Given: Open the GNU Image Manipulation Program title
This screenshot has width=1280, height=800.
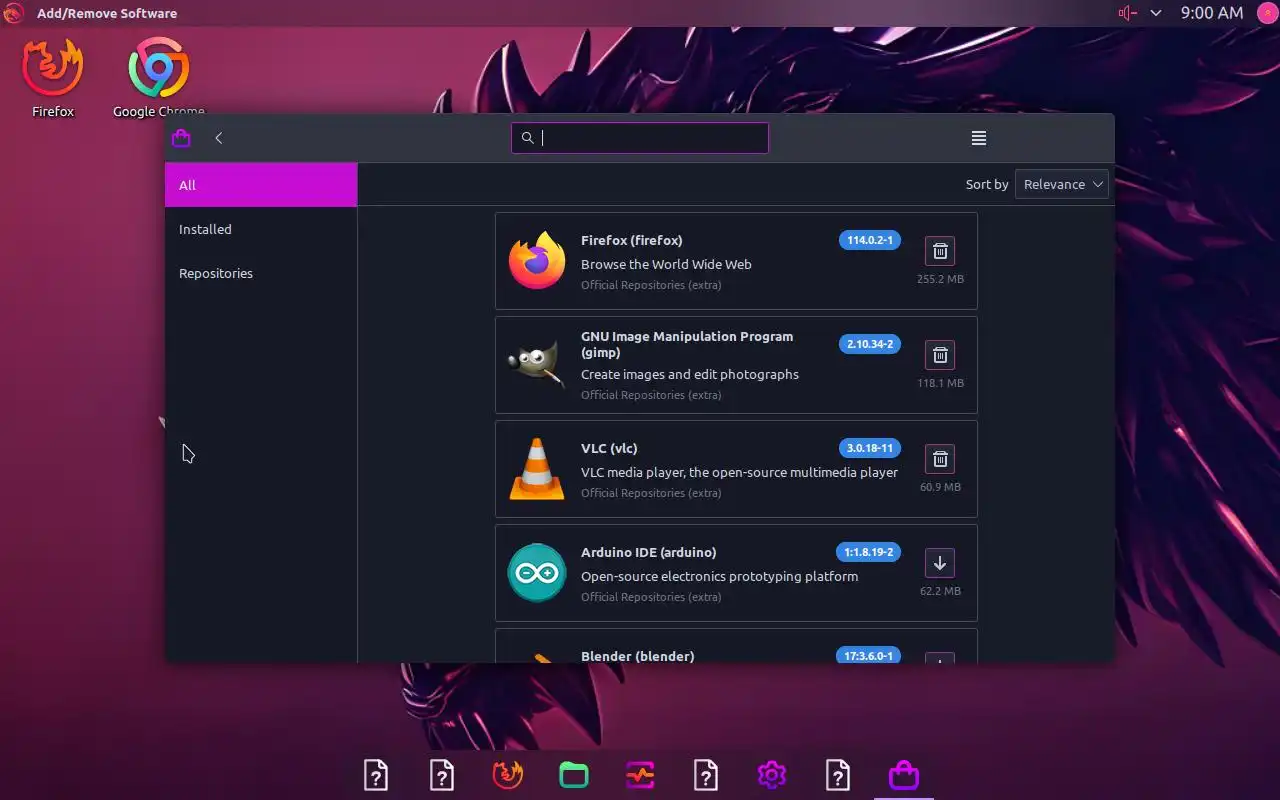Looking at the screenshot, I should pyautogui.click(x=687, y=344).
